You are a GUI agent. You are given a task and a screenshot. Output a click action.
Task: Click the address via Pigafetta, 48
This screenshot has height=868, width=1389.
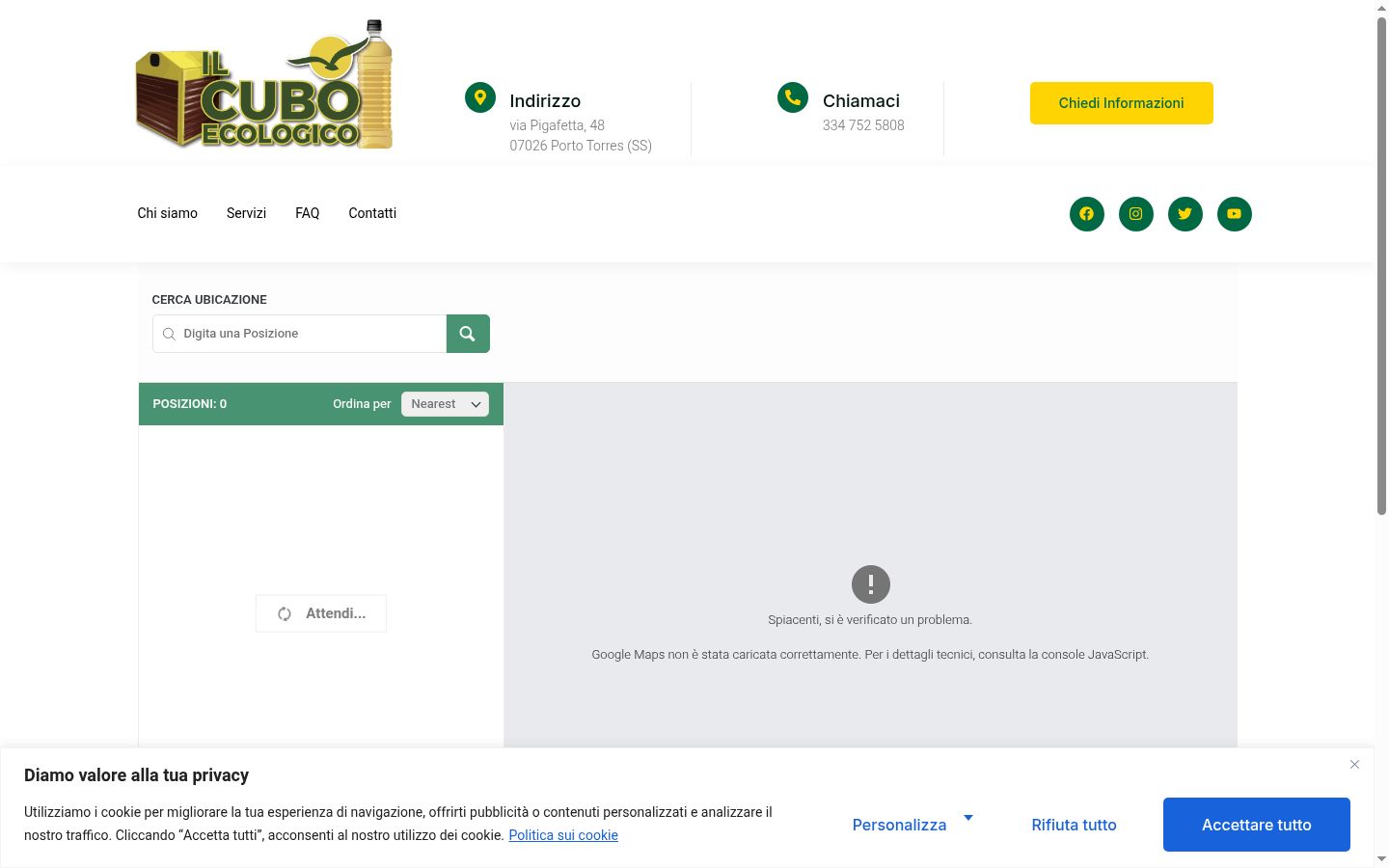click(557, 125)
